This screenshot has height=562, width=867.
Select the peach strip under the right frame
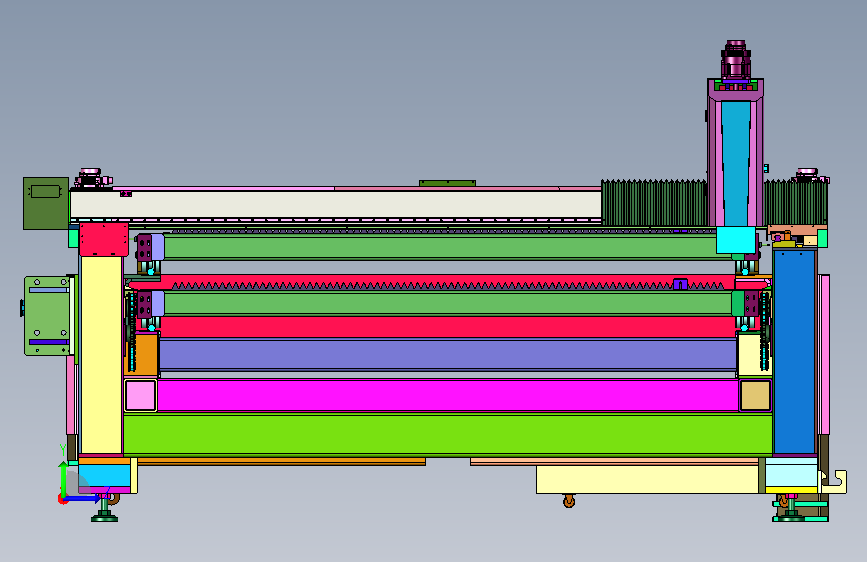[x=614, y=461]
